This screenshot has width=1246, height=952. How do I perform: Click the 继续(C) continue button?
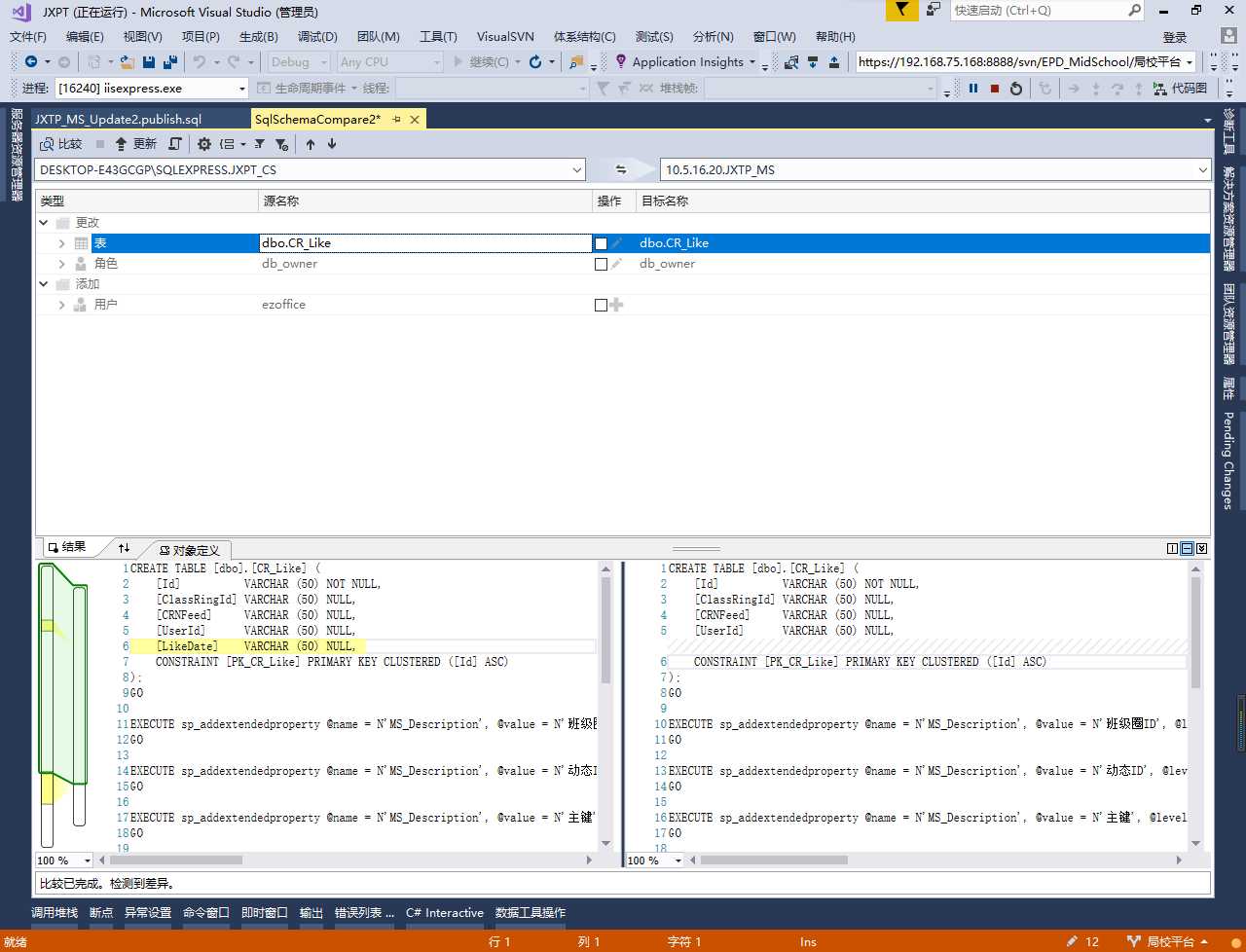point(481,61)
